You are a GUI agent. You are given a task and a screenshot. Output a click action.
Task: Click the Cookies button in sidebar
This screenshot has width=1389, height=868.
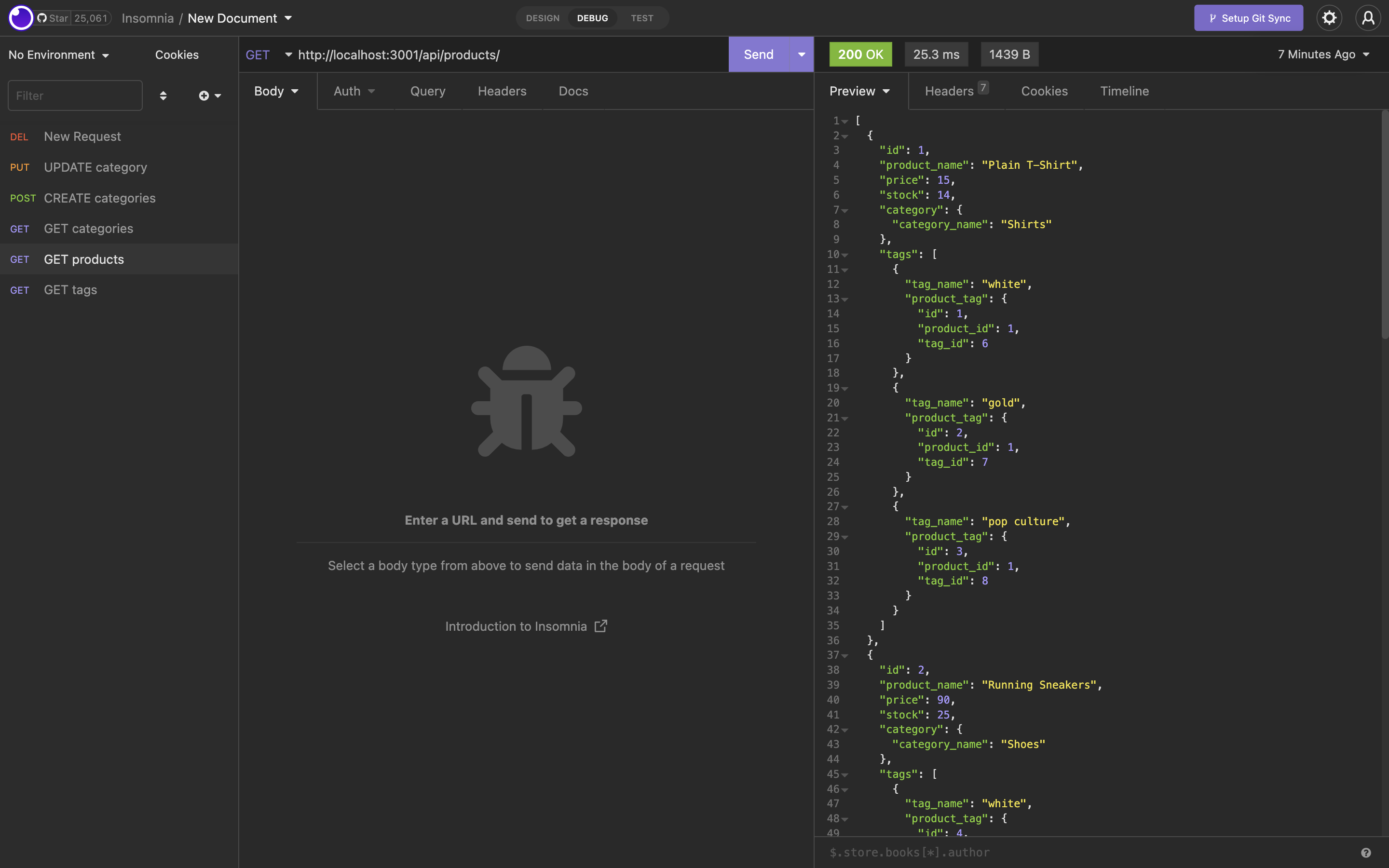coord(177,54)
